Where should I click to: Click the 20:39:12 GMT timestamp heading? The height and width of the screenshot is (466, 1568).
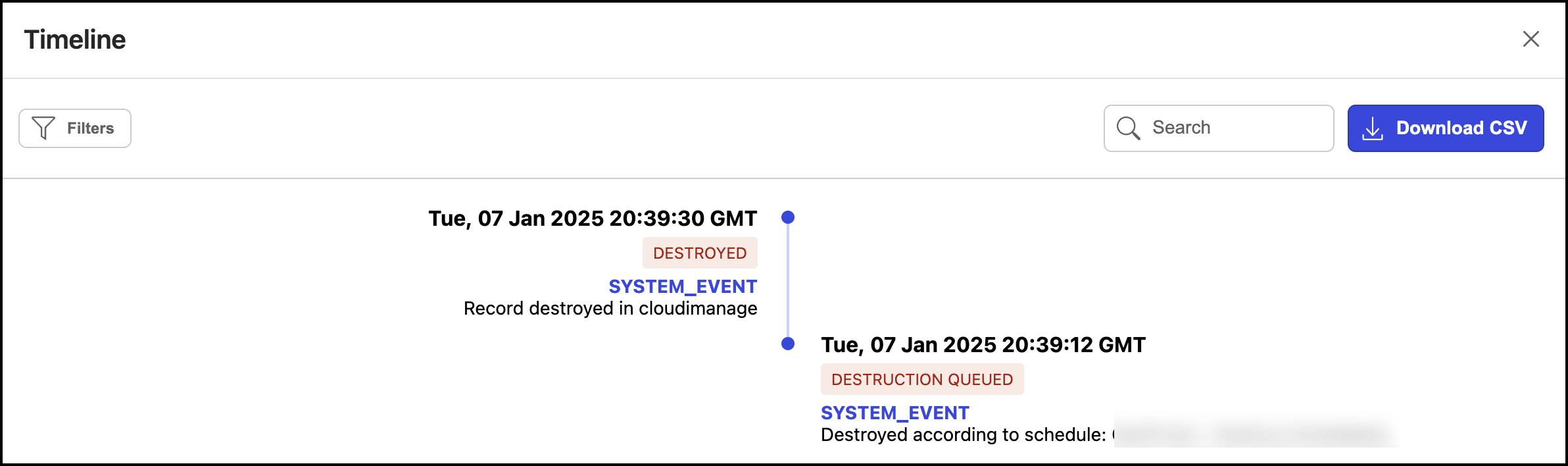point(983,345)
